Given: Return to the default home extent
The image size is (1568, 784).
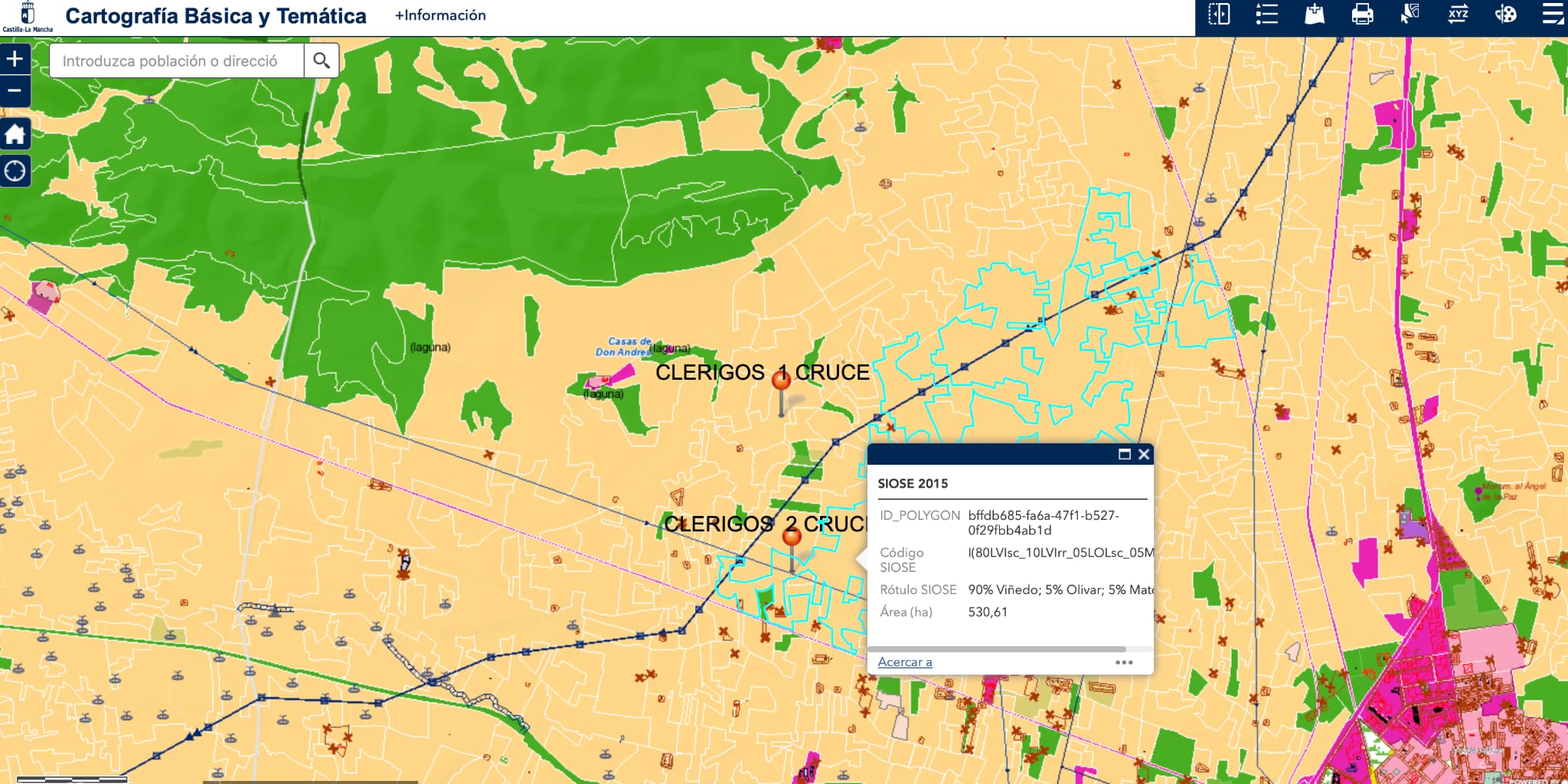Looking at the screenshot, I should tap(15, 135).
